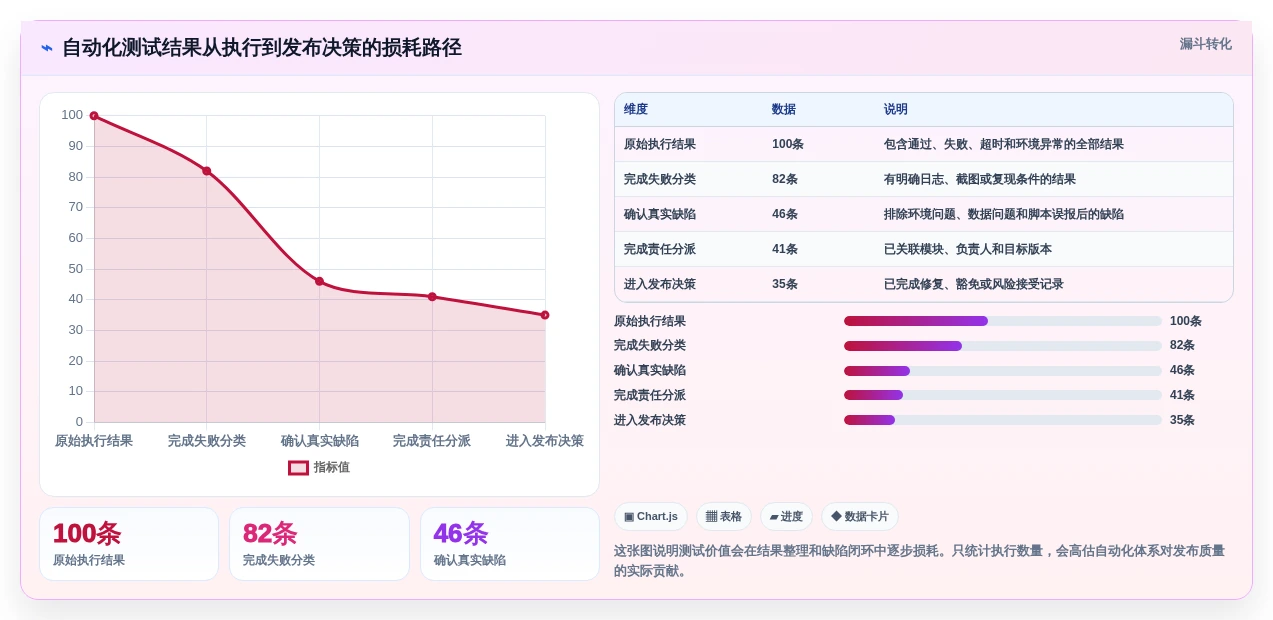Click description 包含通过、失败、超时和环境异常的全部结果

[x=1004, y=144]
